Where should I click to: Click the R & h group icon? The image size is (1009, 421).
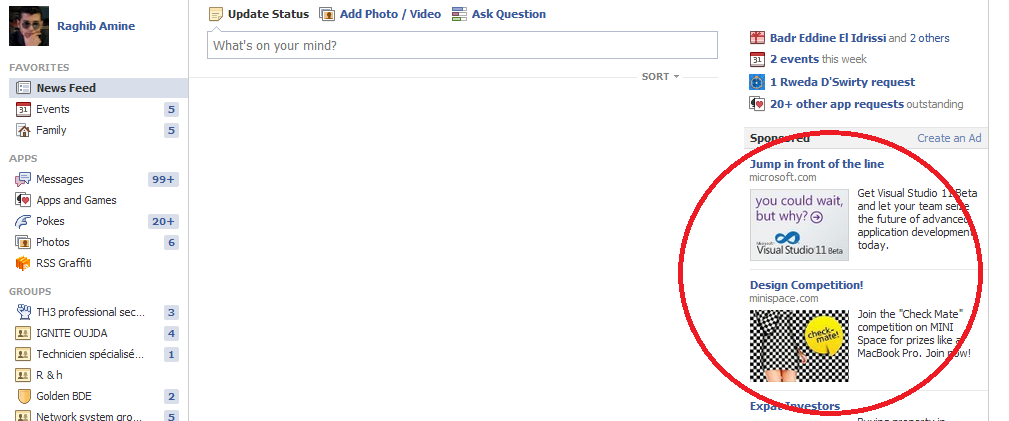(x=23, y=375)
